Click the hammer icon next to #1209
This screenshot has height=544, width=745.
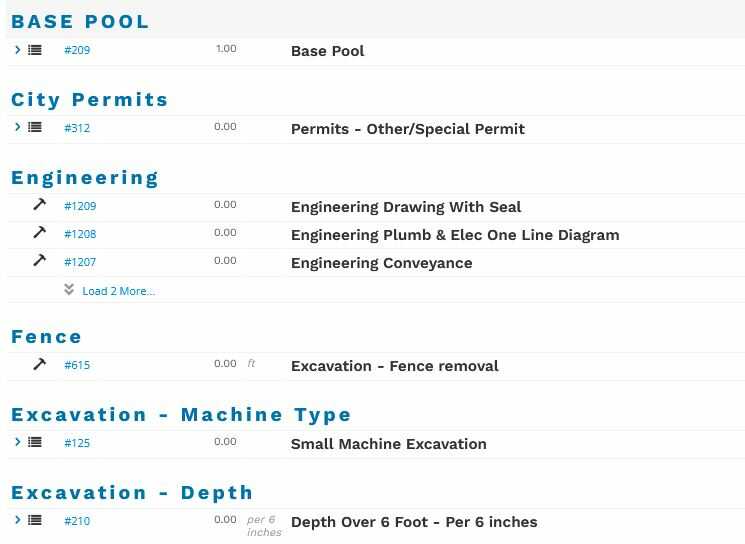coord(40,205)
